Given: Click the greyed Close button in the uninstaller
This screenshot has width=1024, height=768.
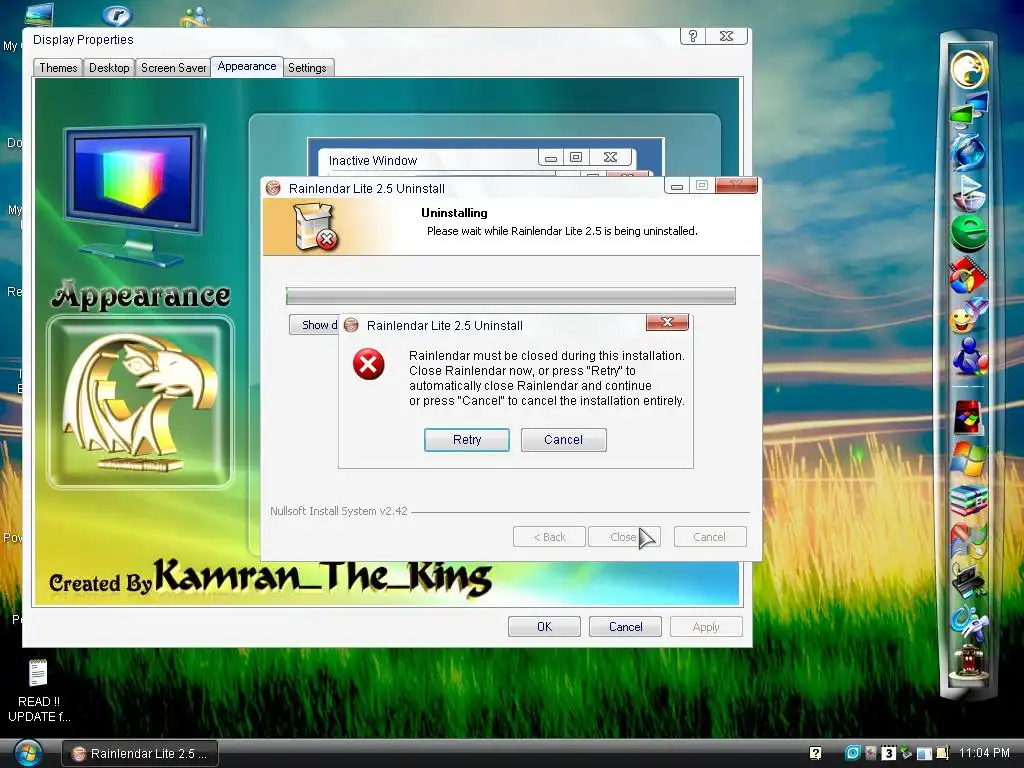Looking at the screenshot, I should pyautogui.click(x=624, y=537).
